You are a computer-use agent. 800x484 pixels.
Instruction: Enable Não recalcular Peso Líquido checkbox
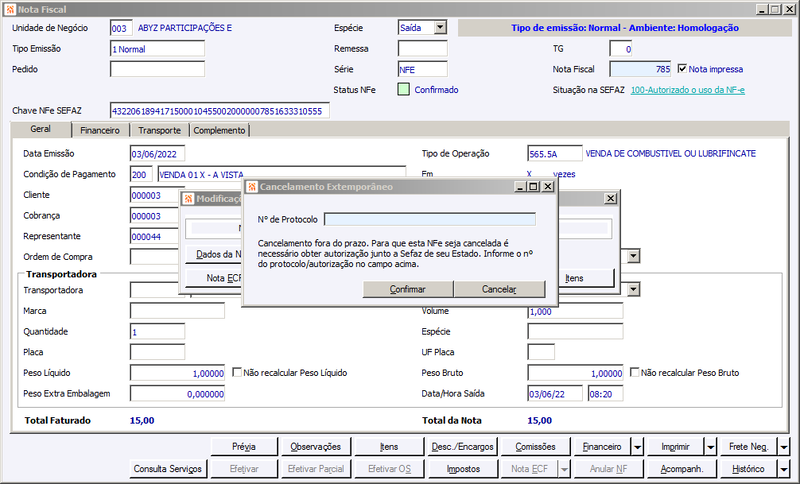[x=237, y=372]
